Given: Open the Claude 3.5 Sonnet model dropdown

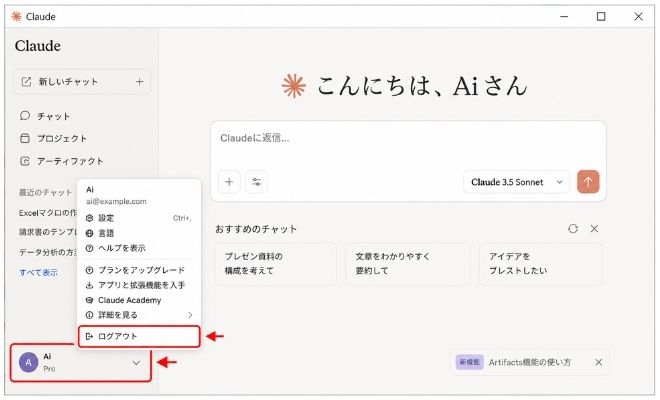Looking at the screenshot, I should (516, 182).
